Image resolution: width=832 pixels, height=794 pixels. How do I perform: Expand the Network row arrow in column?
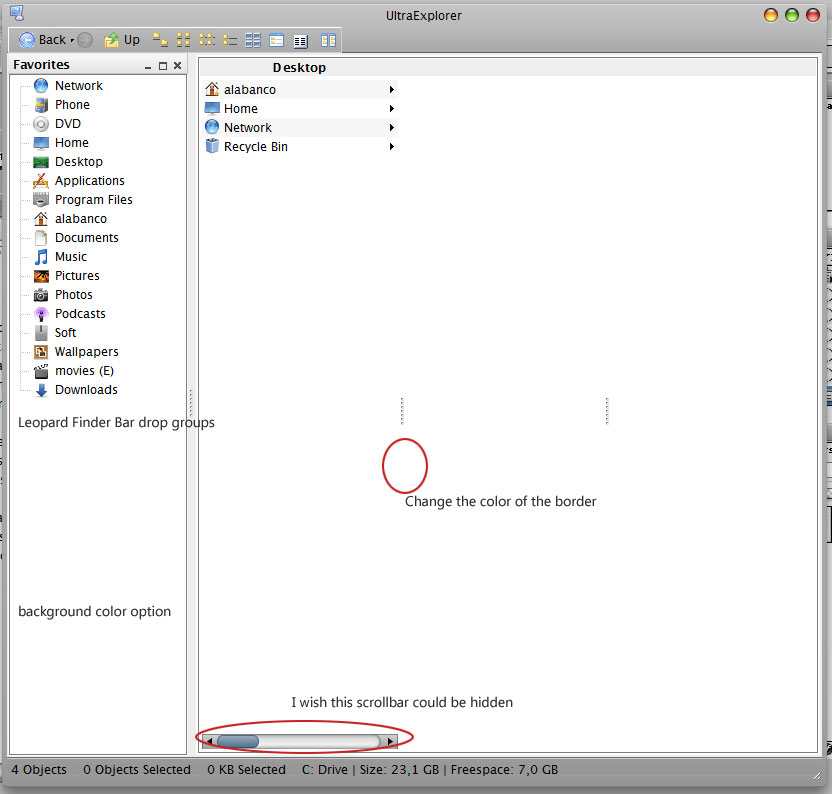pyautogui.click(x=392, y=127)
